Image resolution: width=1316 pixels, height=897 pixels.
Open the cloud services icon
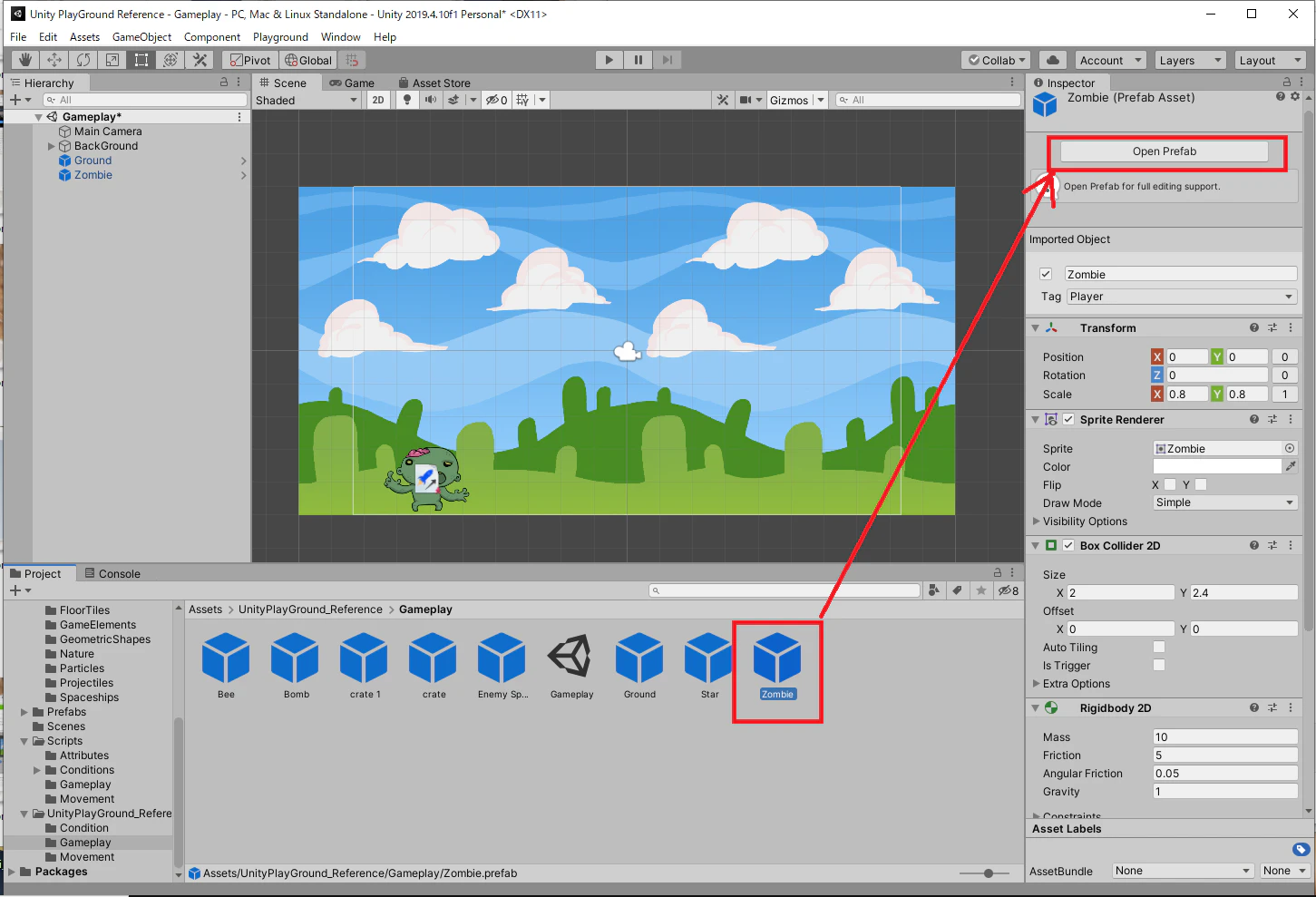(1052, 60)
